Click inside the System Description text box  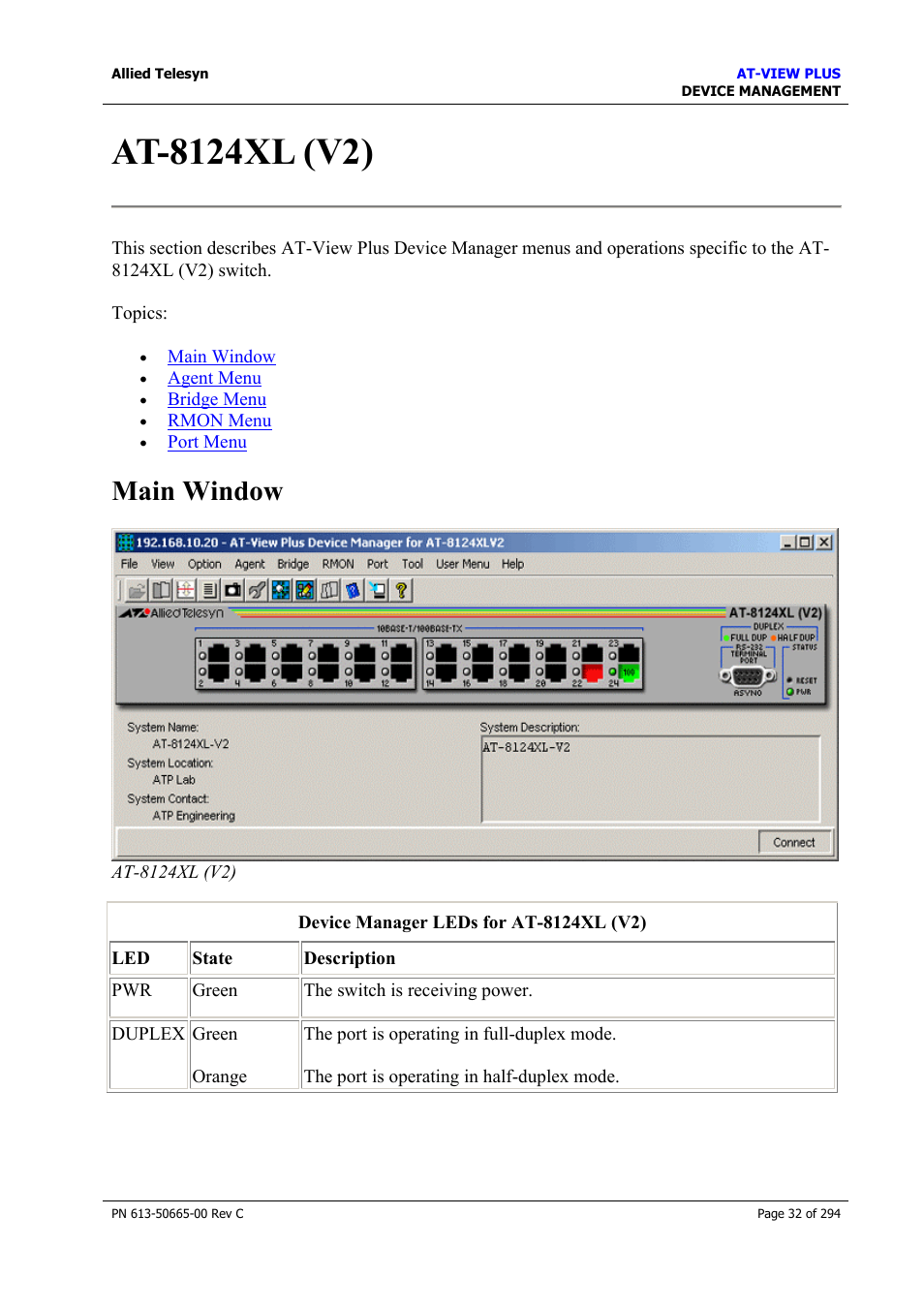coord(651,779)
